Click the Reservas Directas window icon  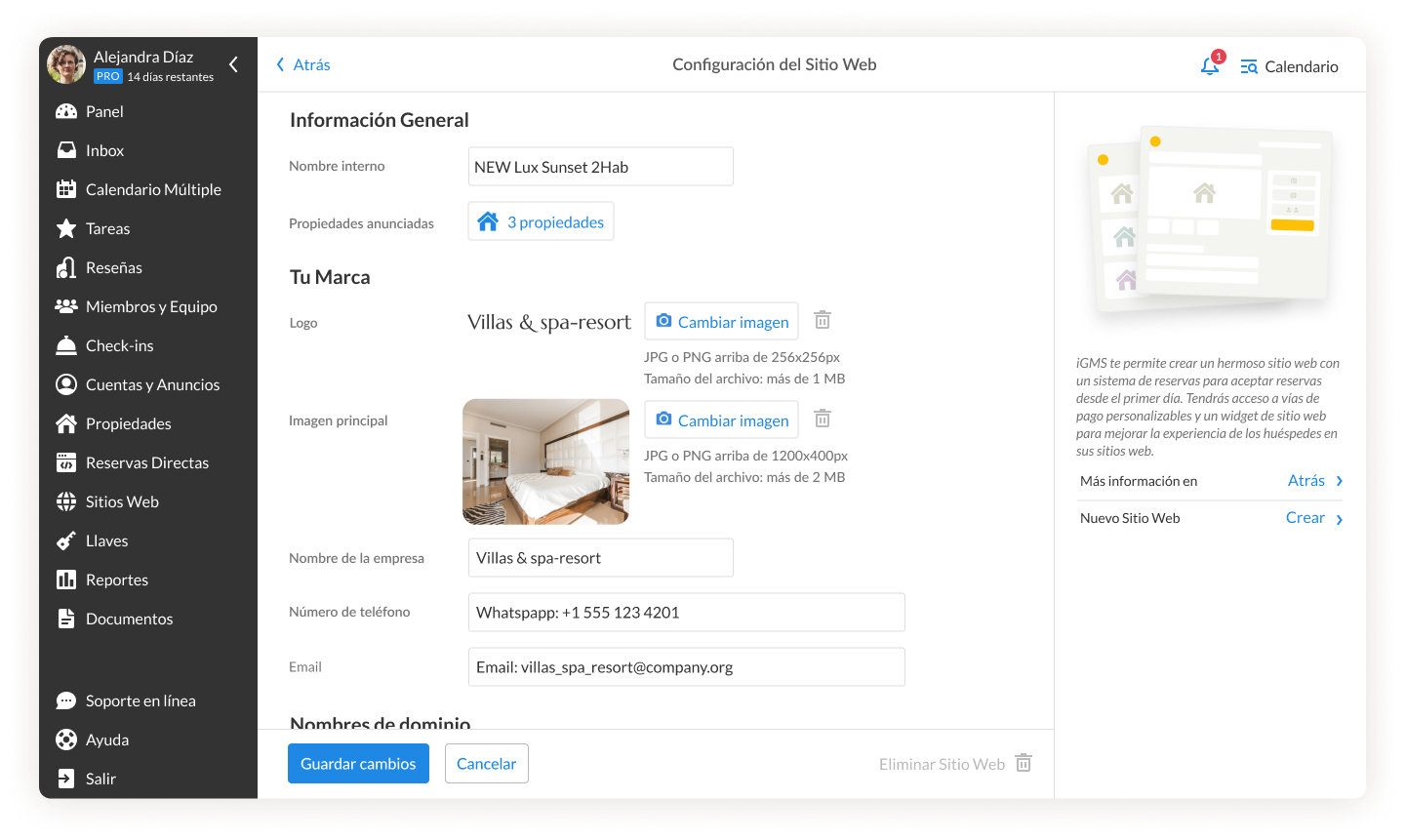[x=66, y=462]
